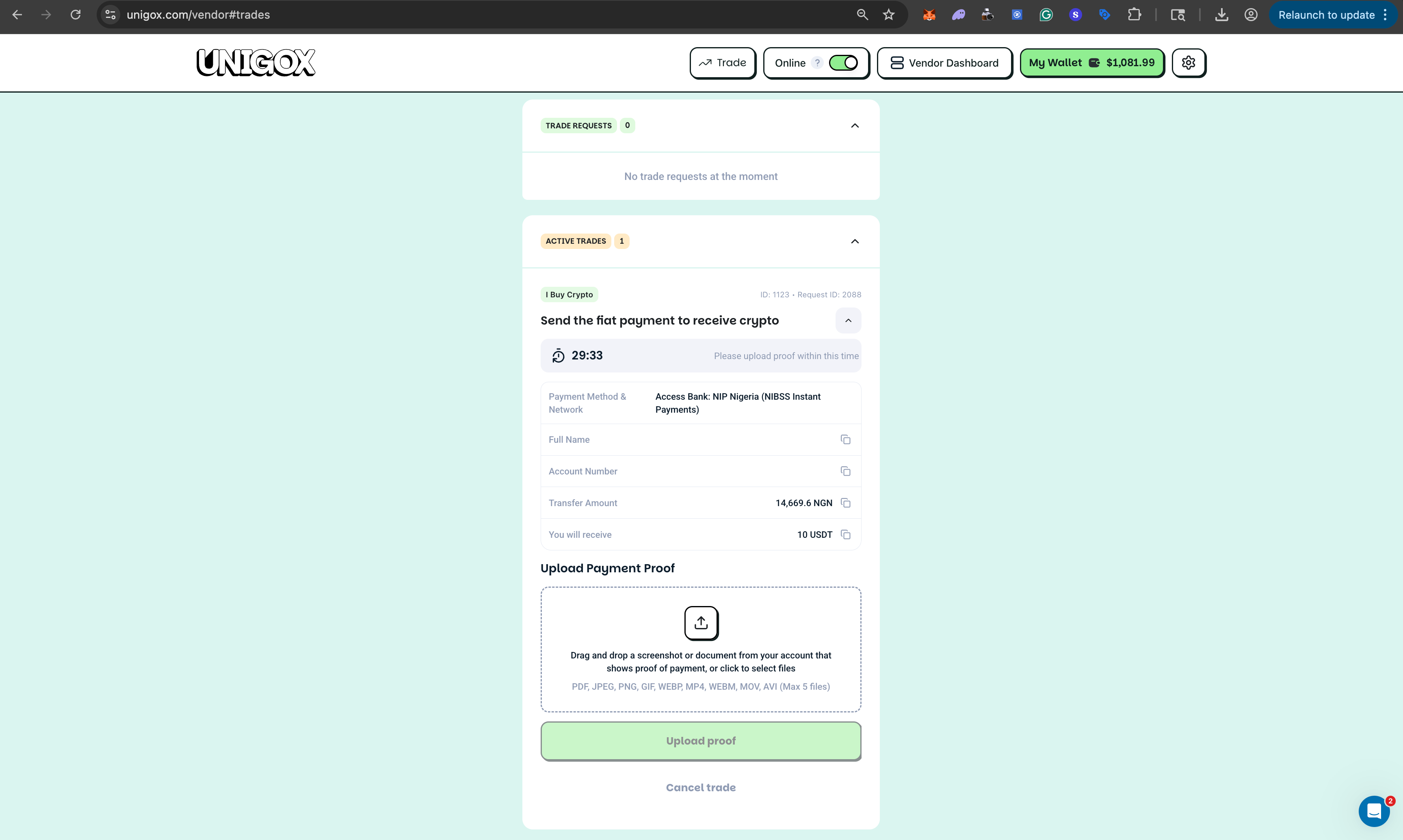Click the upload arrow icon

701,623
